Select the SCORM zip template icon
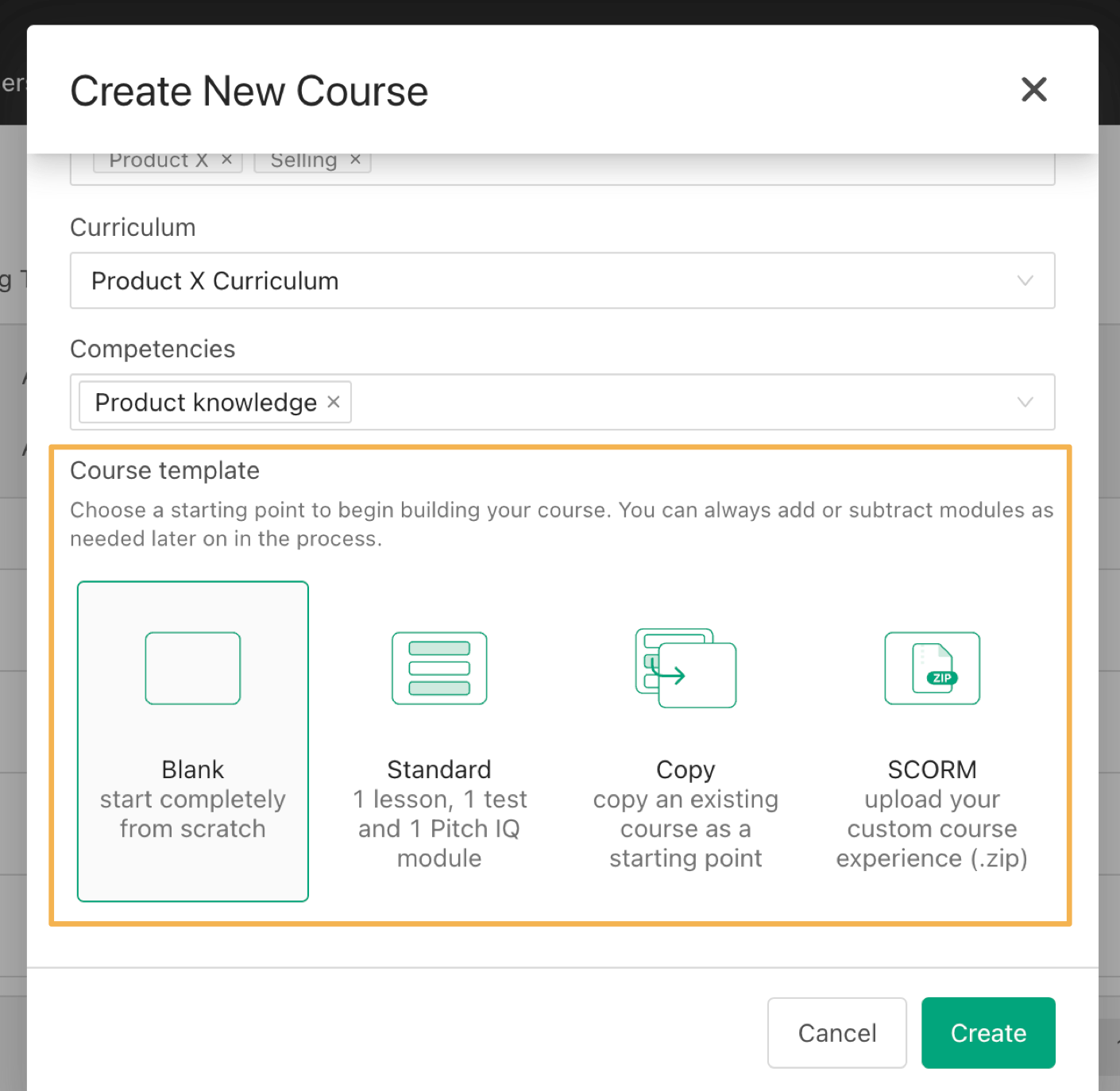The height and width of the screenshot is (1091, 1120). (932, 668)
